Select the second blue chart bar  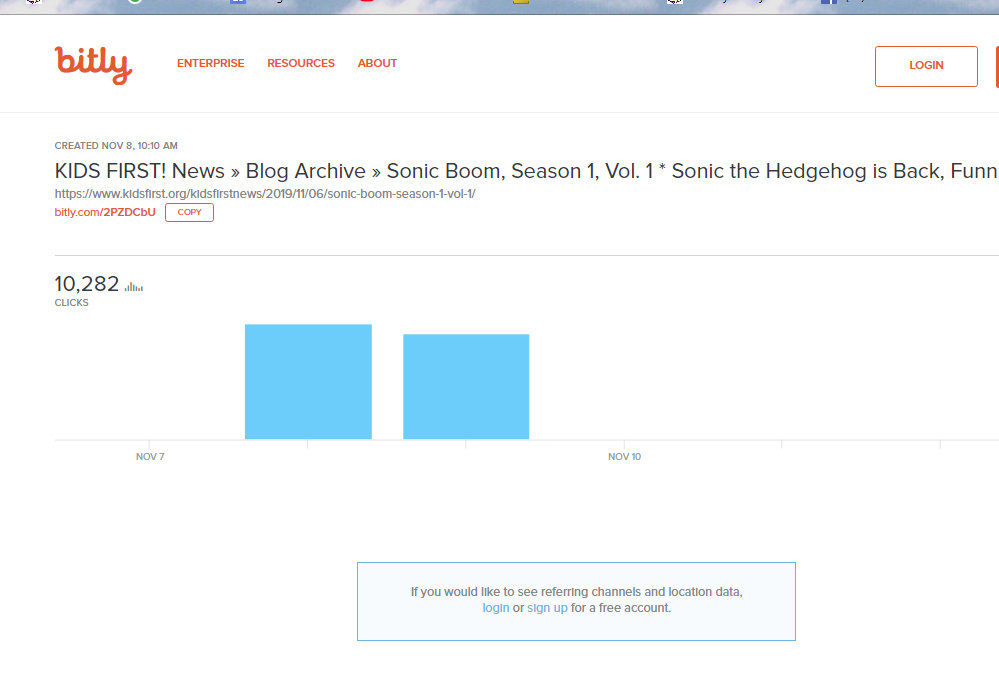(x=466, y=387)
